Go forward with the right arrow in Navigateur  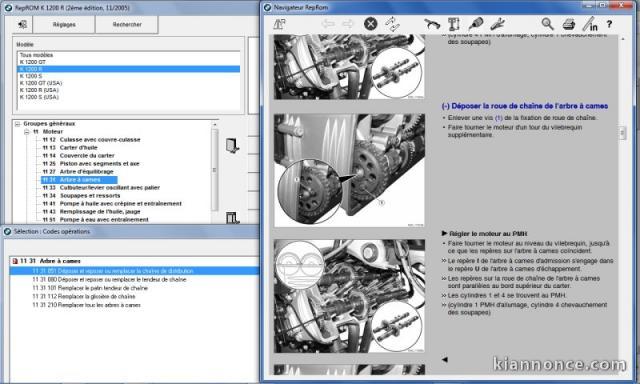click(348, 24)
